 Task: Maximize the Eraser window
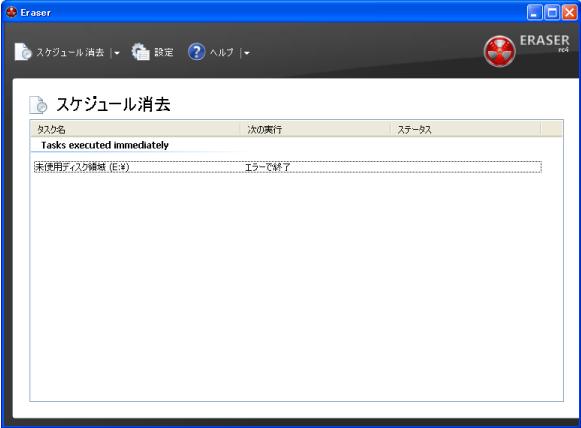pos(552,13)
